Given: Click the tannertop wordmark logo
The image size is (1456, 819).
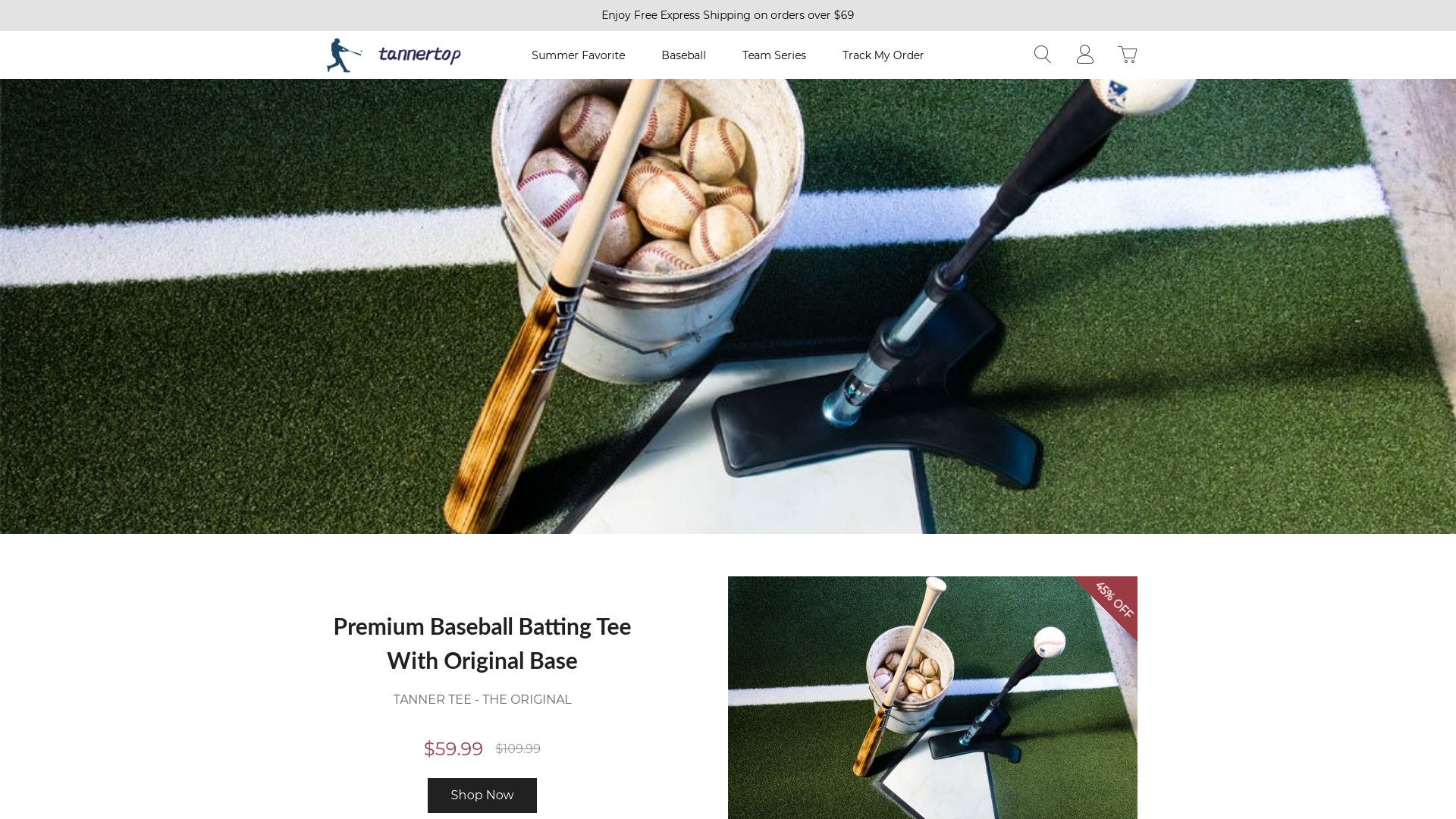Looking at the screenshot, I should point(419,55).
